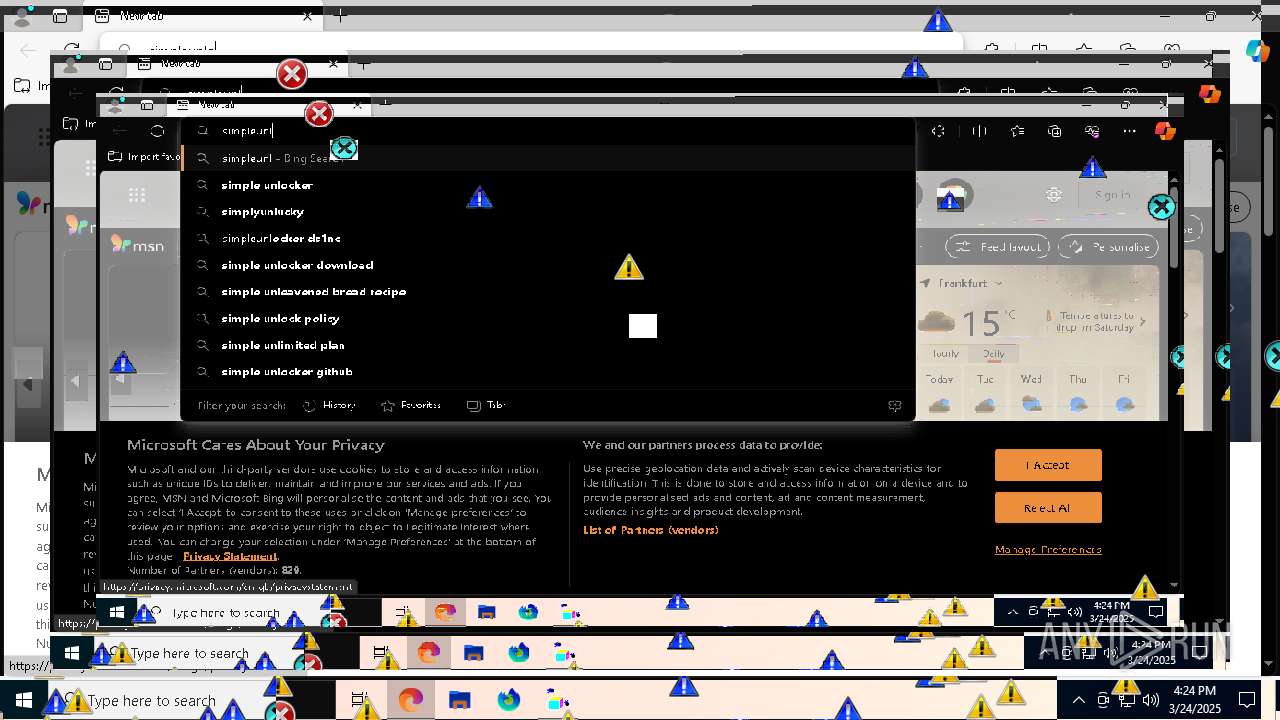This screenshot has height=720, width=1280.
Task: Show hidden tray icons on outermost taskbar
Action: [x=1078, y=700]
